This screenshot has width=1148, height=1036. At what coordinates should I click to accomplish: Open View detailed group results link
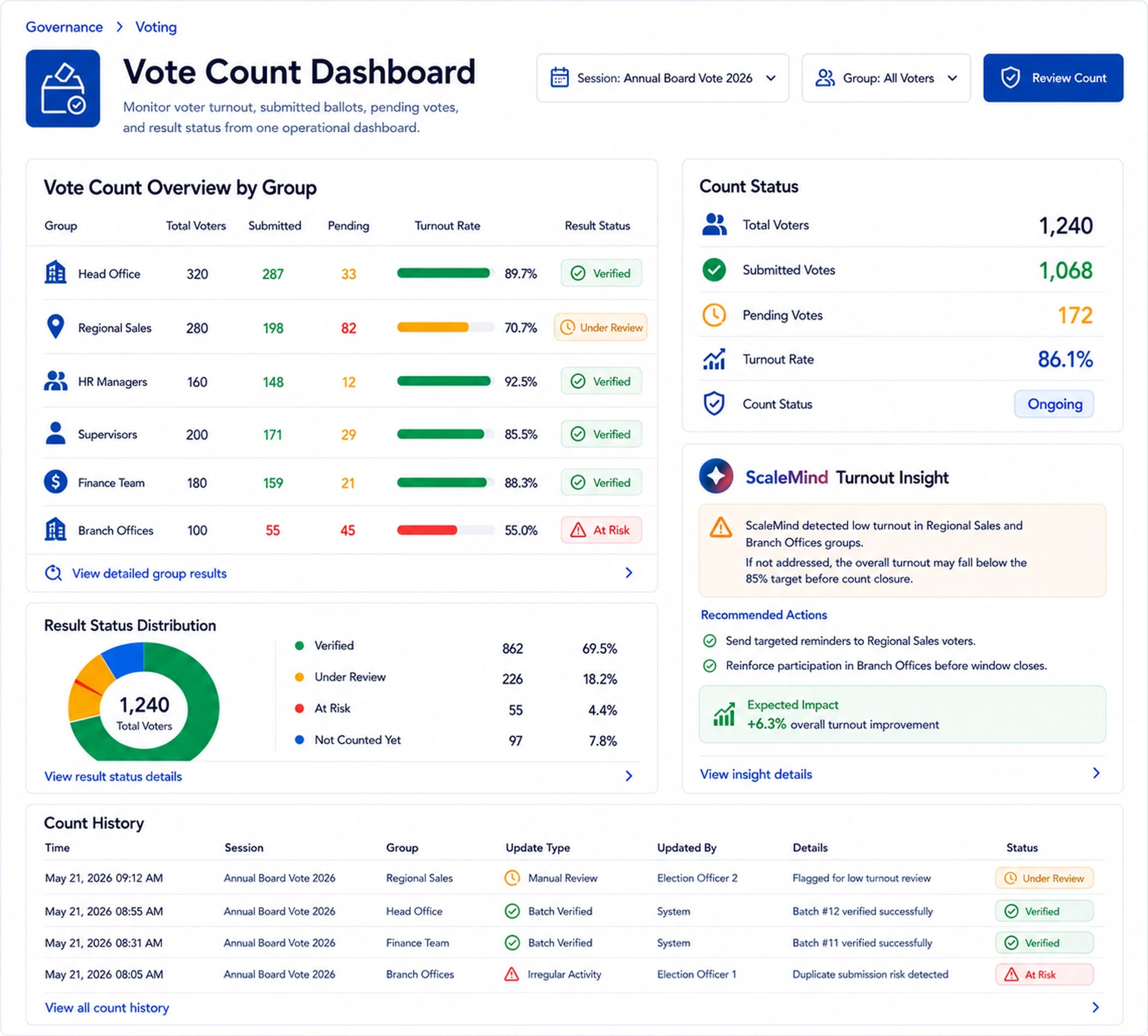point(149,573)
